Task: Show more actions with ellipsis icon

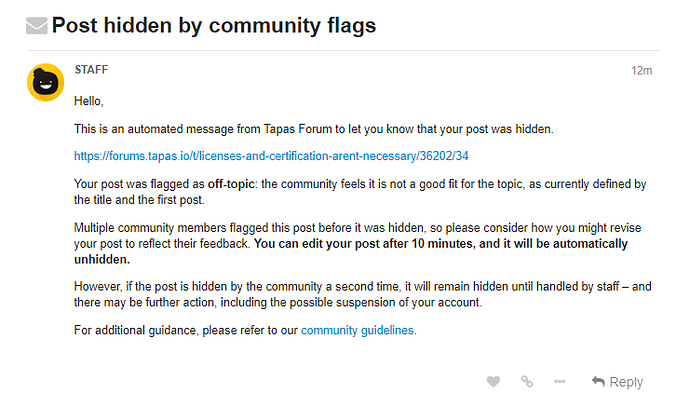Action: (x=560, y=382)
